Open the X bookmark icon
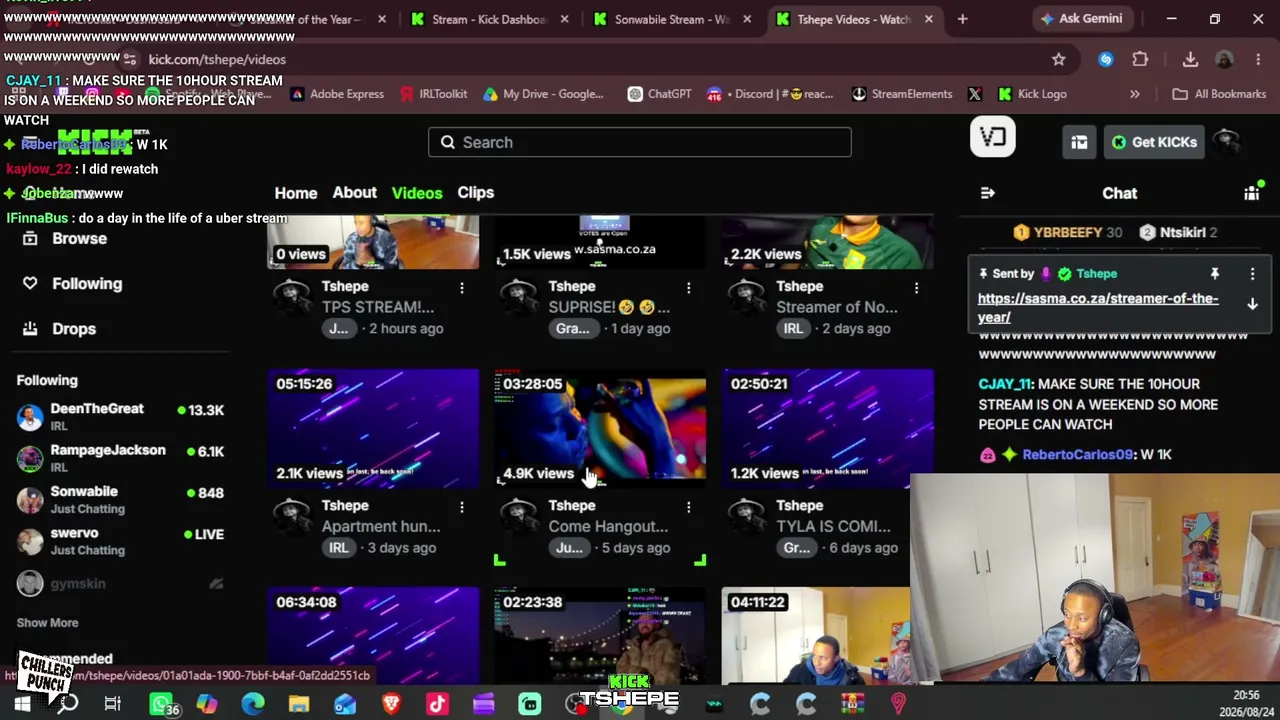 tap(975, 94)
